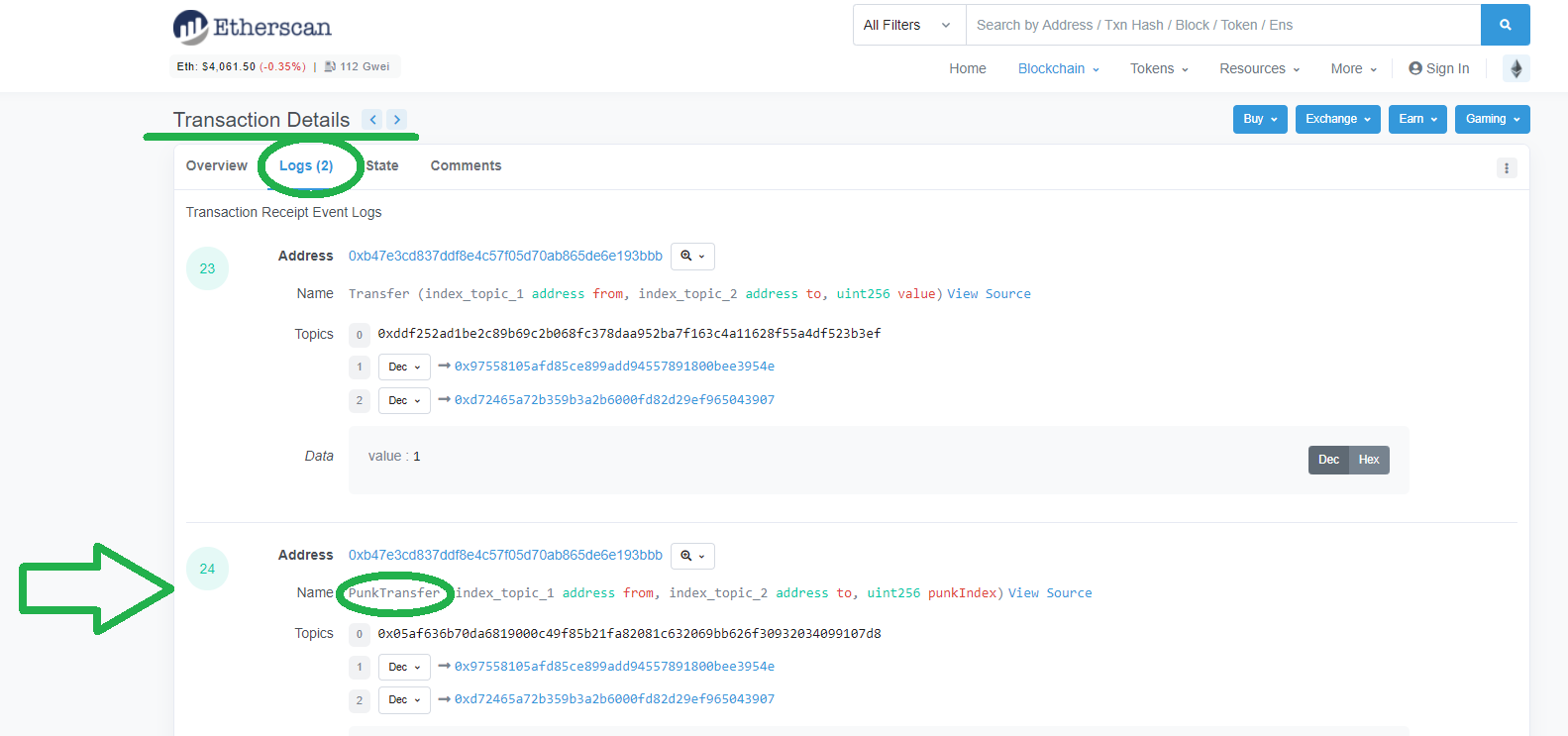Open the Earn dropdown button
This screenshot has width=1568, height=736.
pyautogui.click(x=1417, y=119)
